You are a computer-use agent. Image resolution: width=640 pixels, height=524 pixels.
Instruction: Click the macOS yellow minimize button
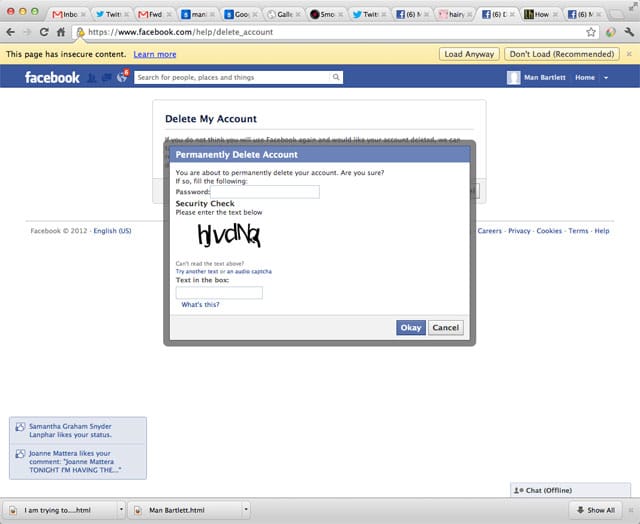pos(23,11)
